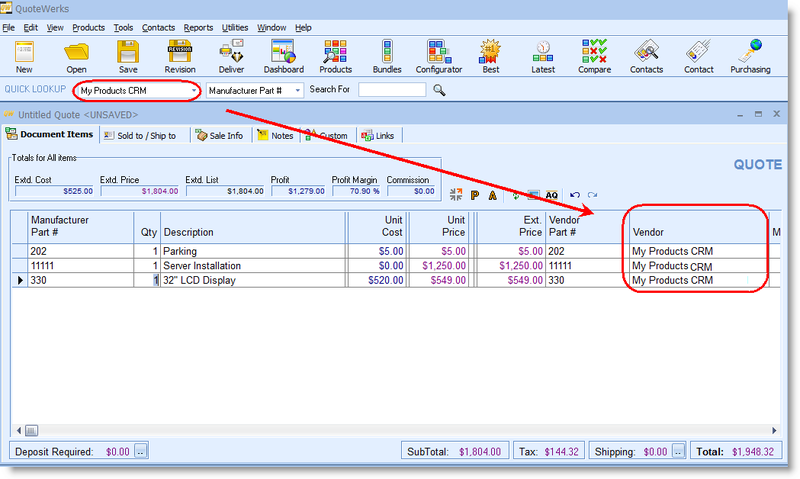800x479 pixels.
Task: Open the Edit menu
Action: (31, 28)
